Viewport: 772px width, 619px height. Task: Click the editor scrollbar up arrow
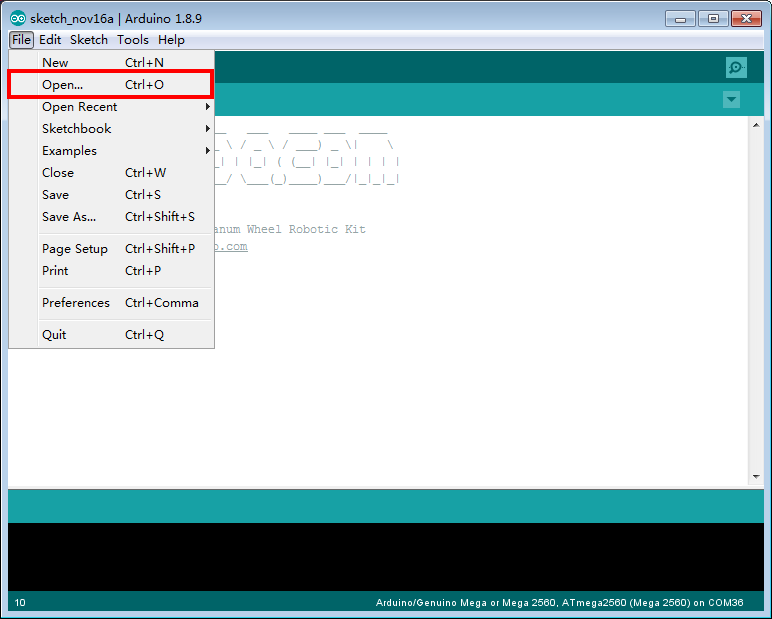[x=756, y=125]
